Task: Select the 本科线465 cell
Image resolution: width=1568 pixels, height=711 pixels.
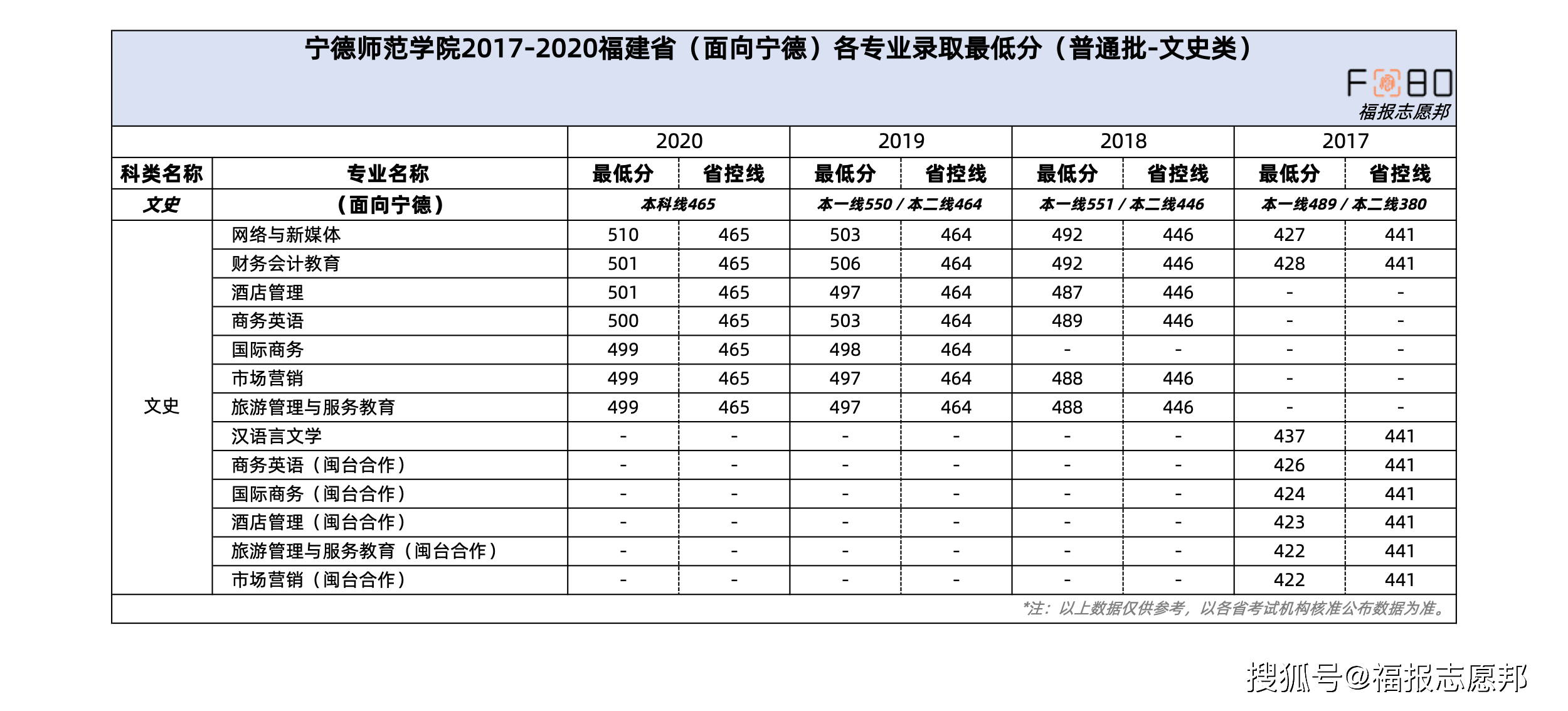Action: pyautogui.click(x=678, y=205)
